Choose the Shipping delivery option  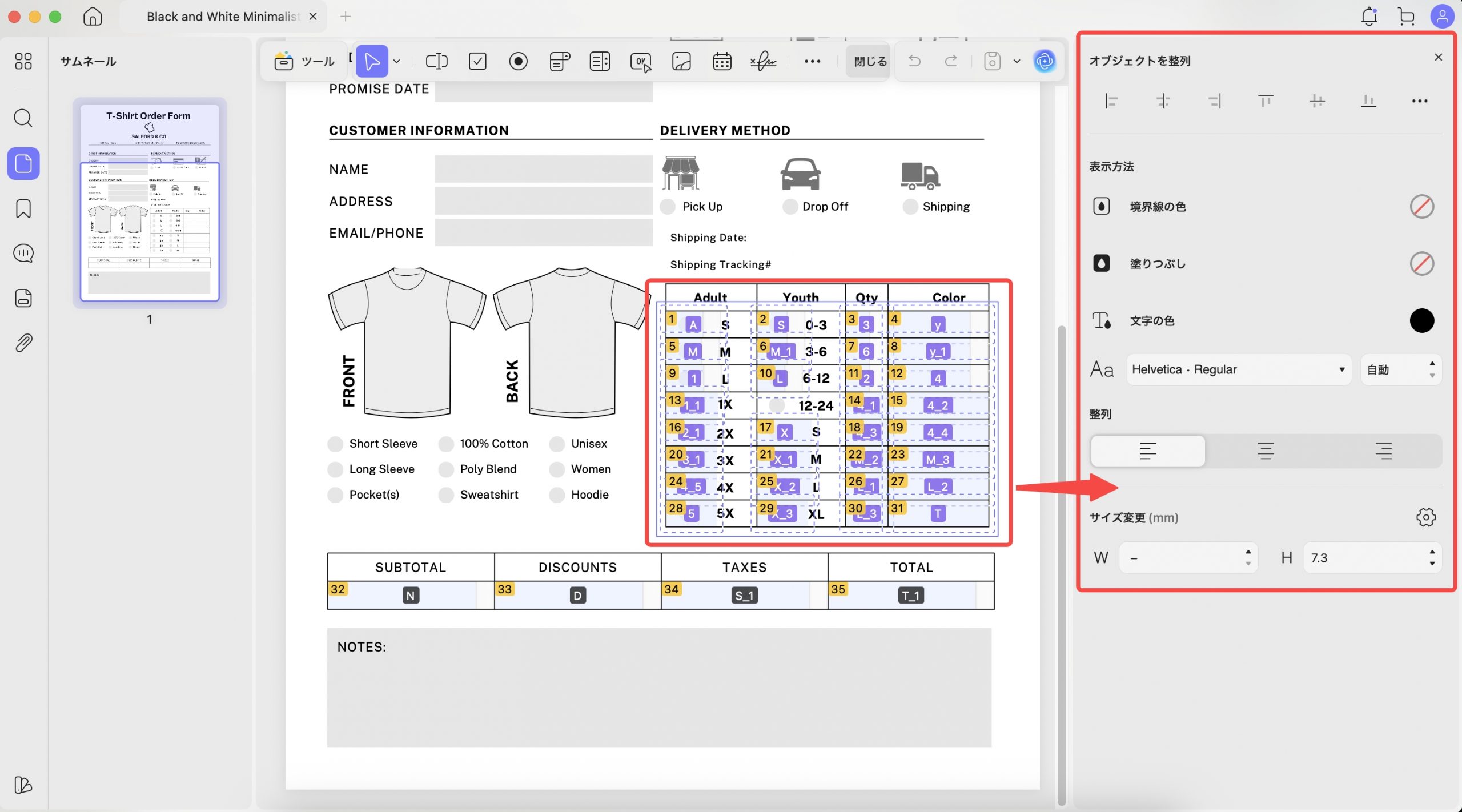[910, 207]
